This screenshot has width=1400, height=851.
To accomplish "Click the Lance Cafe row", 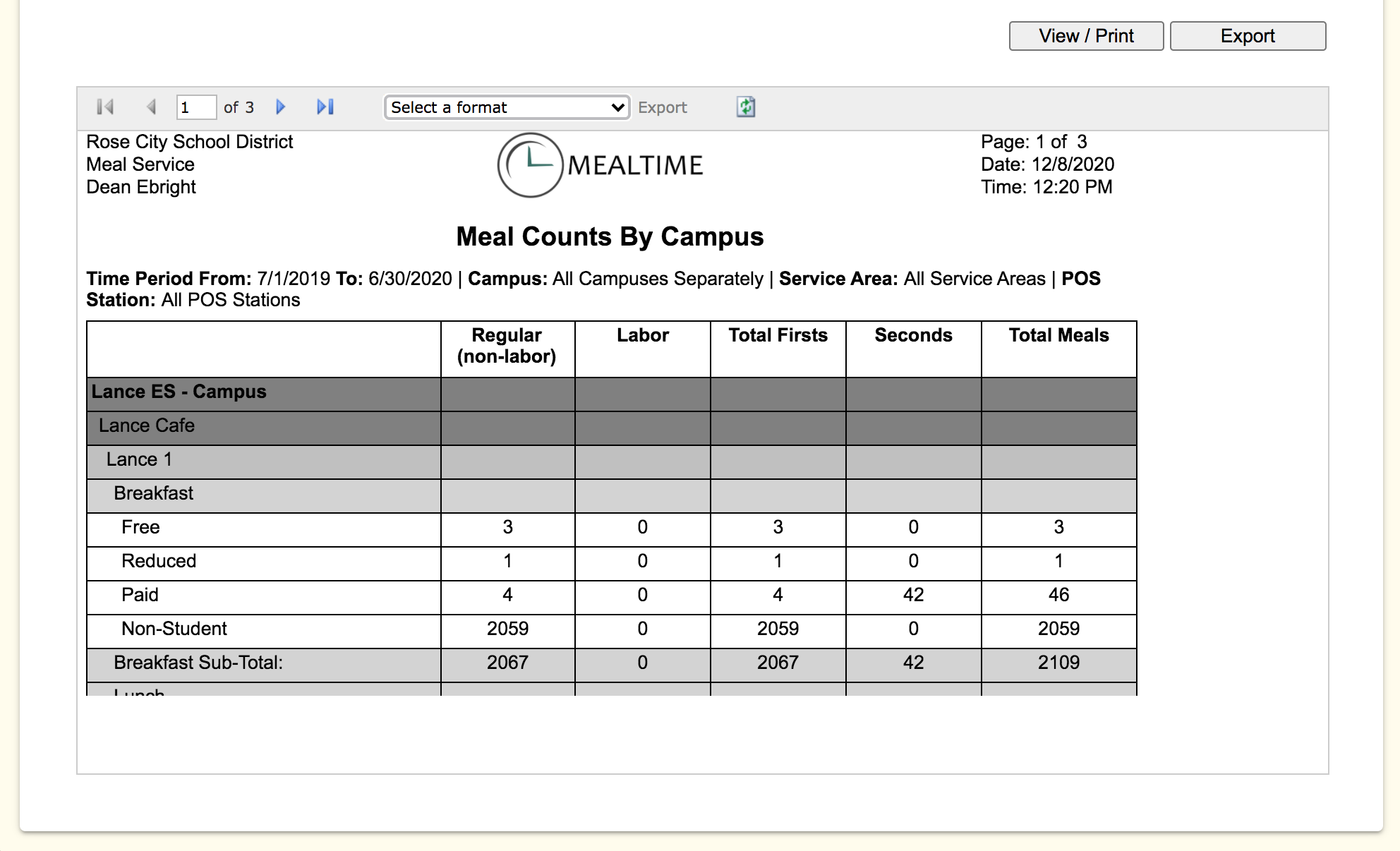I will point(147,425).
